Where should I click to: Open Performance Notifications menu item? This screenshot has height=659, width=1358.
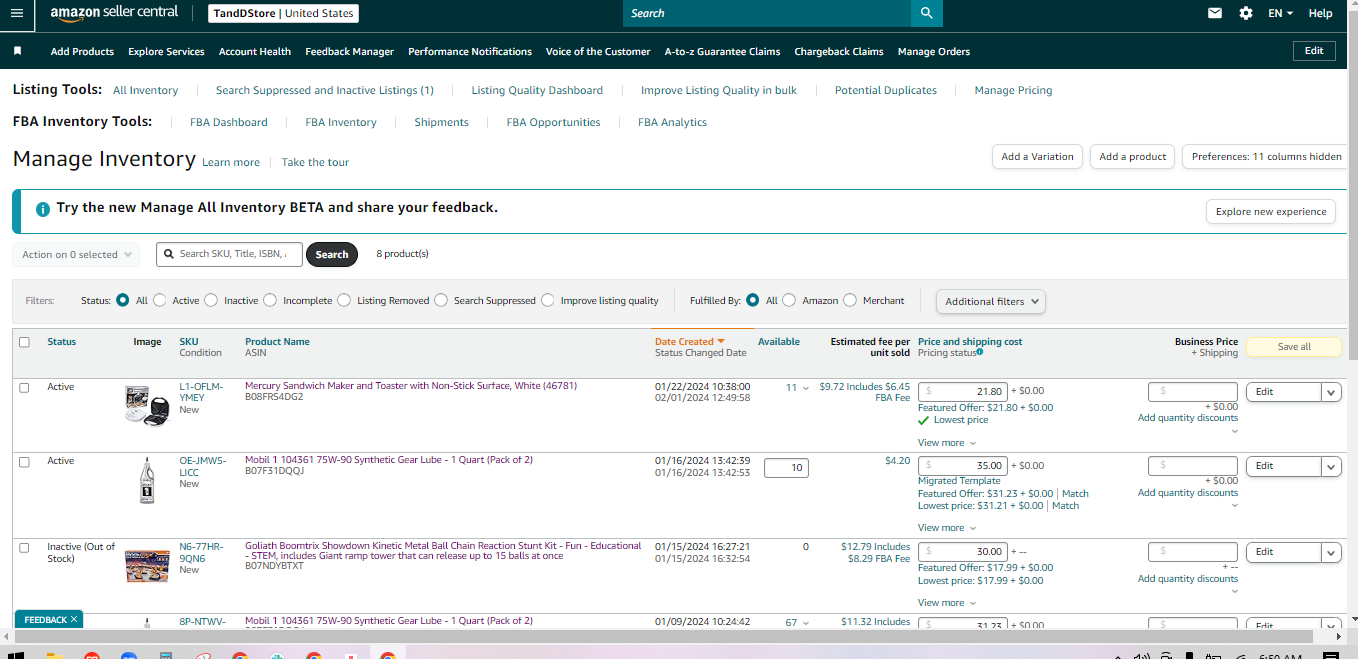click(x=470, y=51)
